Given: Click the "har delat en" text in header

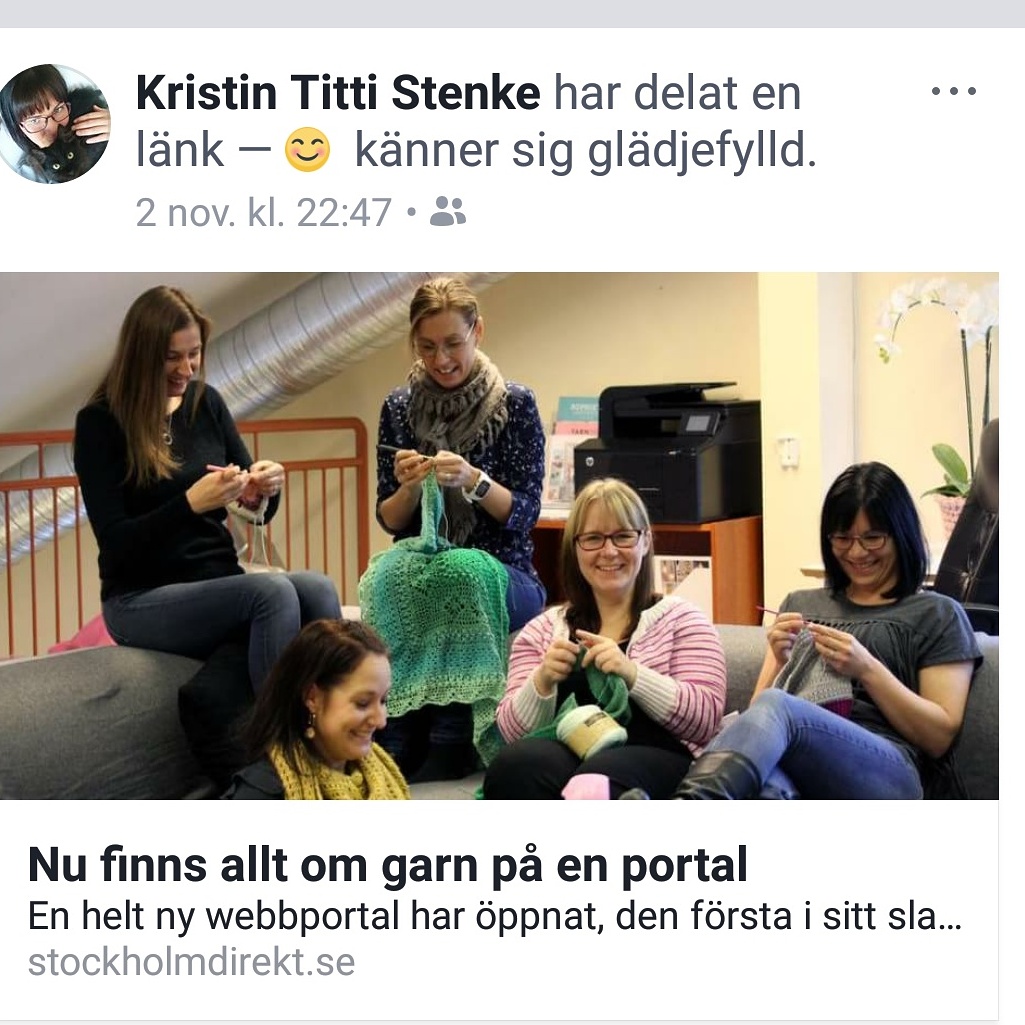Looking at the screenshot, I should [677, 93].
